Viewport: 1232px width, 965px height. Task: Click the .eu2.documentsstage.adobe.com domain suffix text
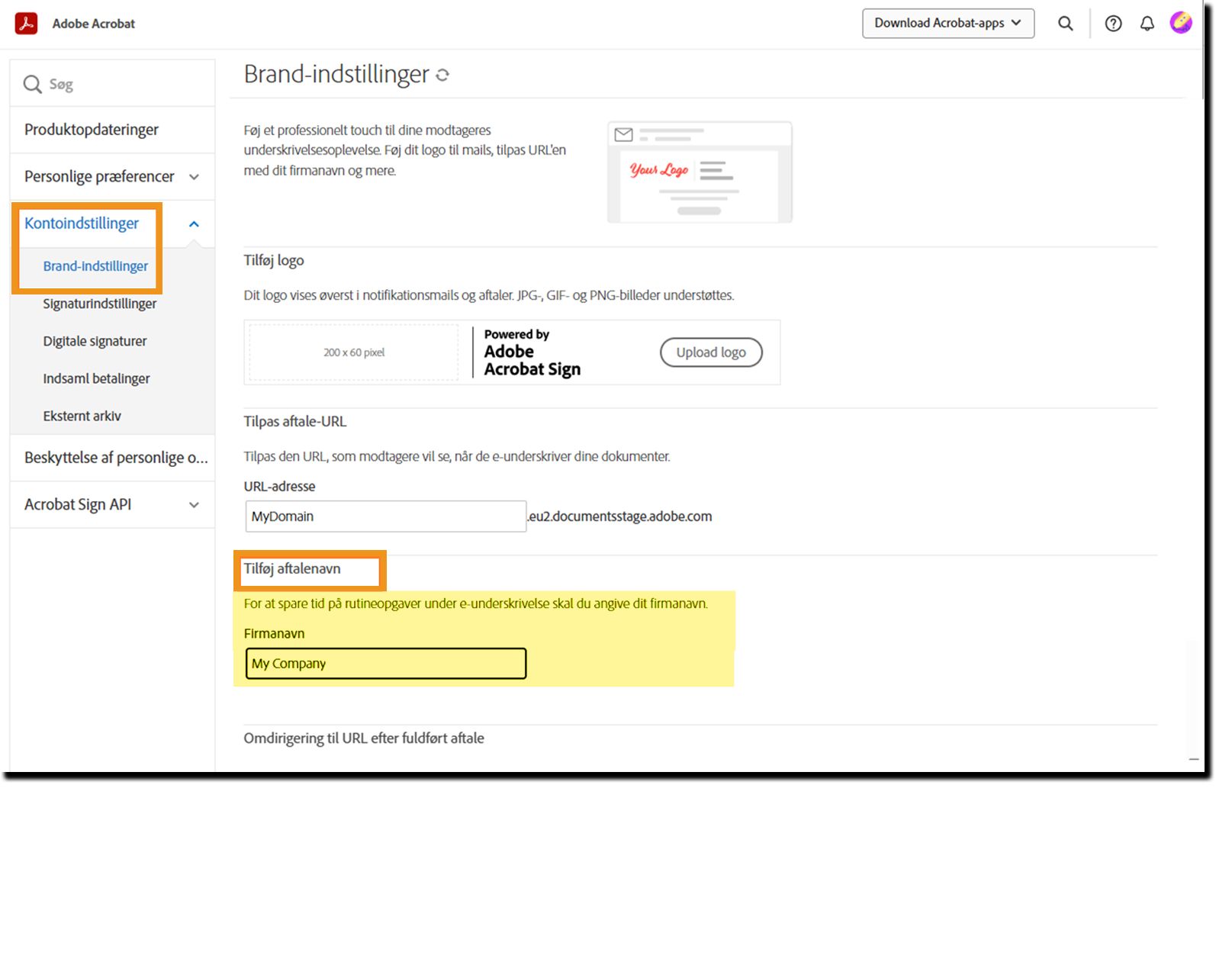pos(619,516)
